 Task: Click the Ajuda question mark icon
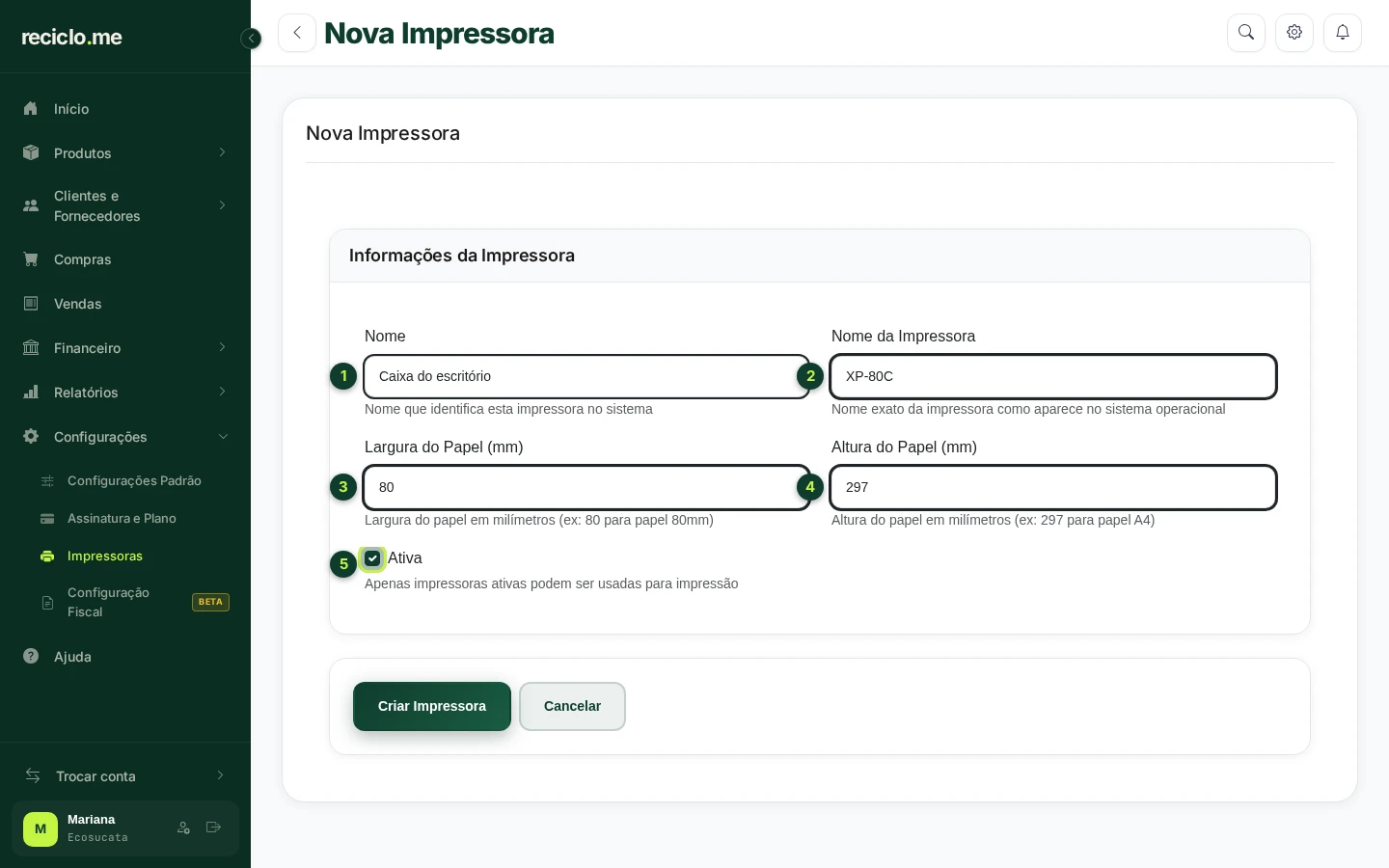coord(31,656)
